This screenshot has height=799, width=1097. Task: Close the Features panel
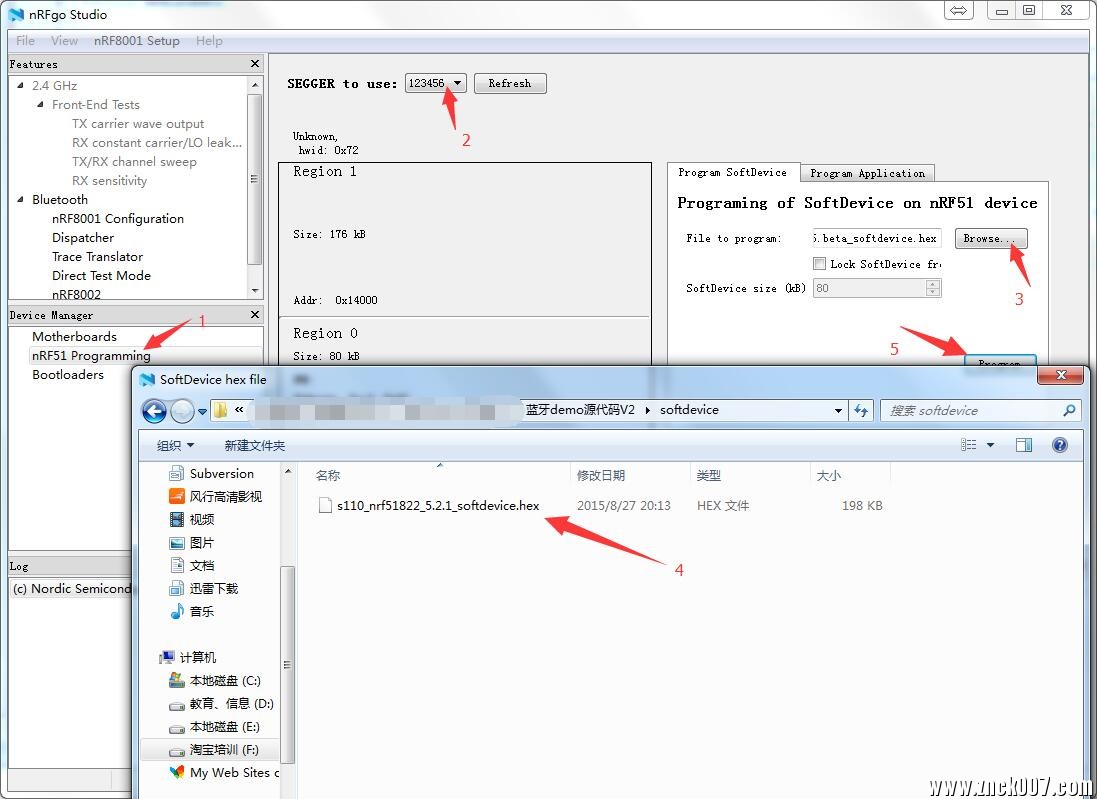tap(255, 64)
